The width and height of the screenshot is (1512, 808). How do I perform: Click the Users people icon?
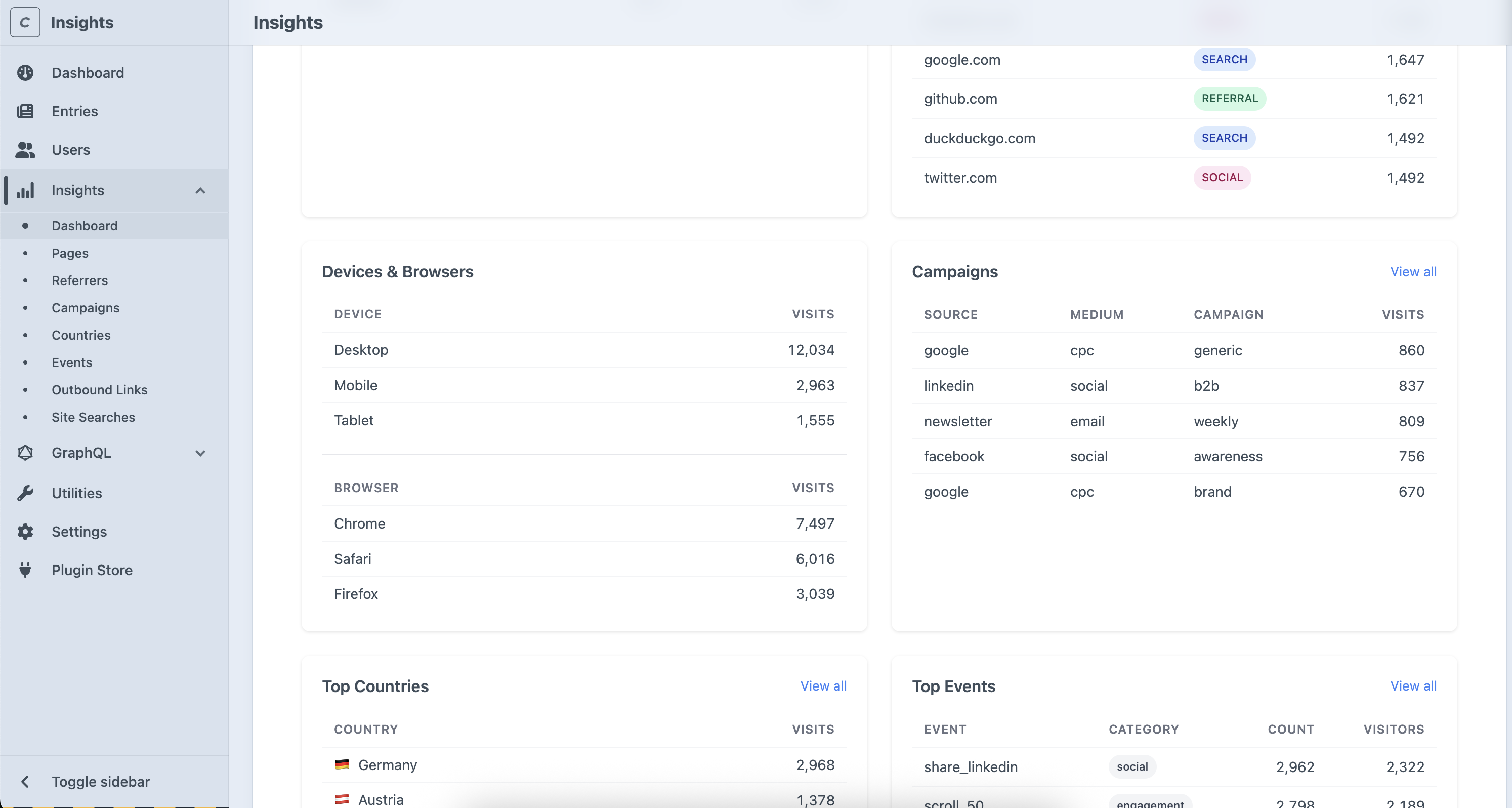coord(25,150)
